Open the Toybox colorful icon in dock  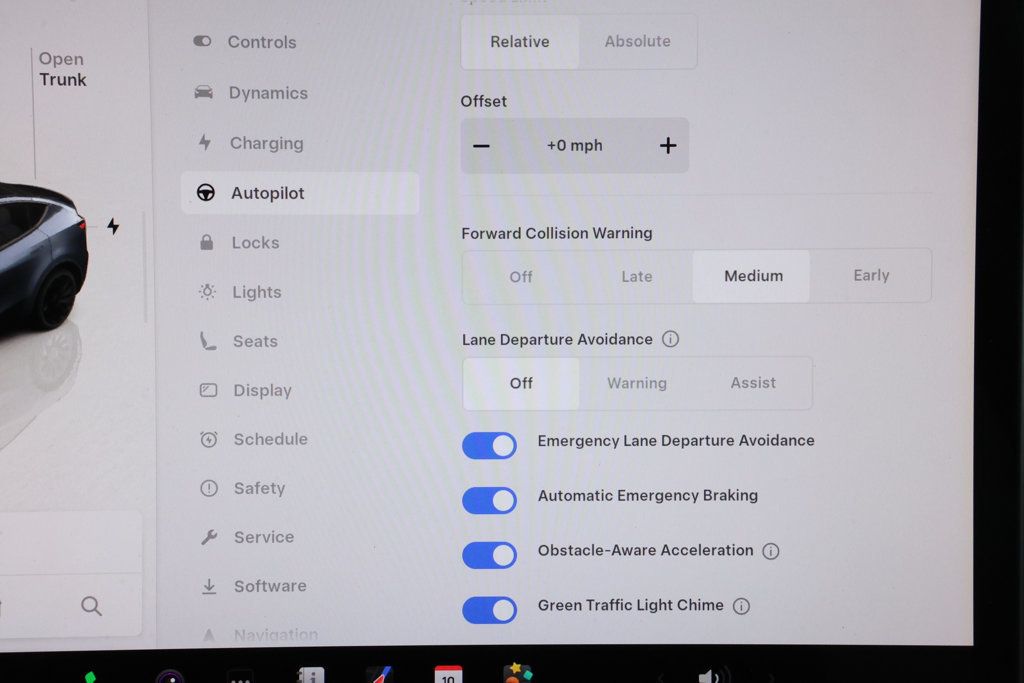click(517, 673)
